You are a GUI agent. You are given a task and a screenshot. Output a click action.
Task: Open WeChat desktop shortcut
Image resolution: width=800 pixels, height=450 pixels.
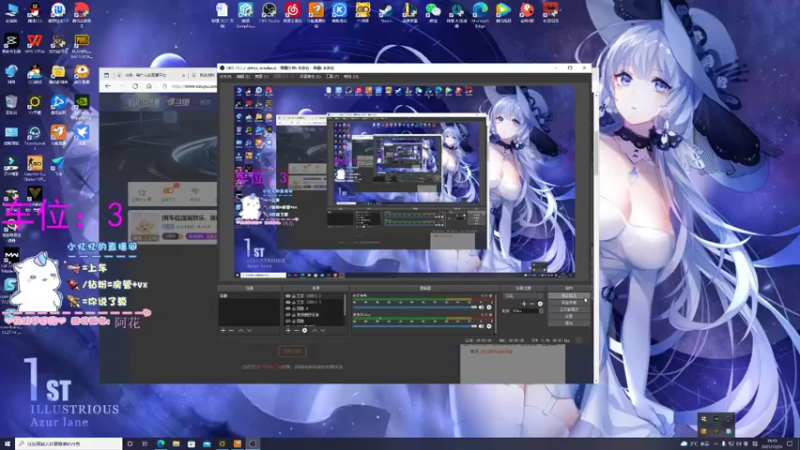pos(433,13)
